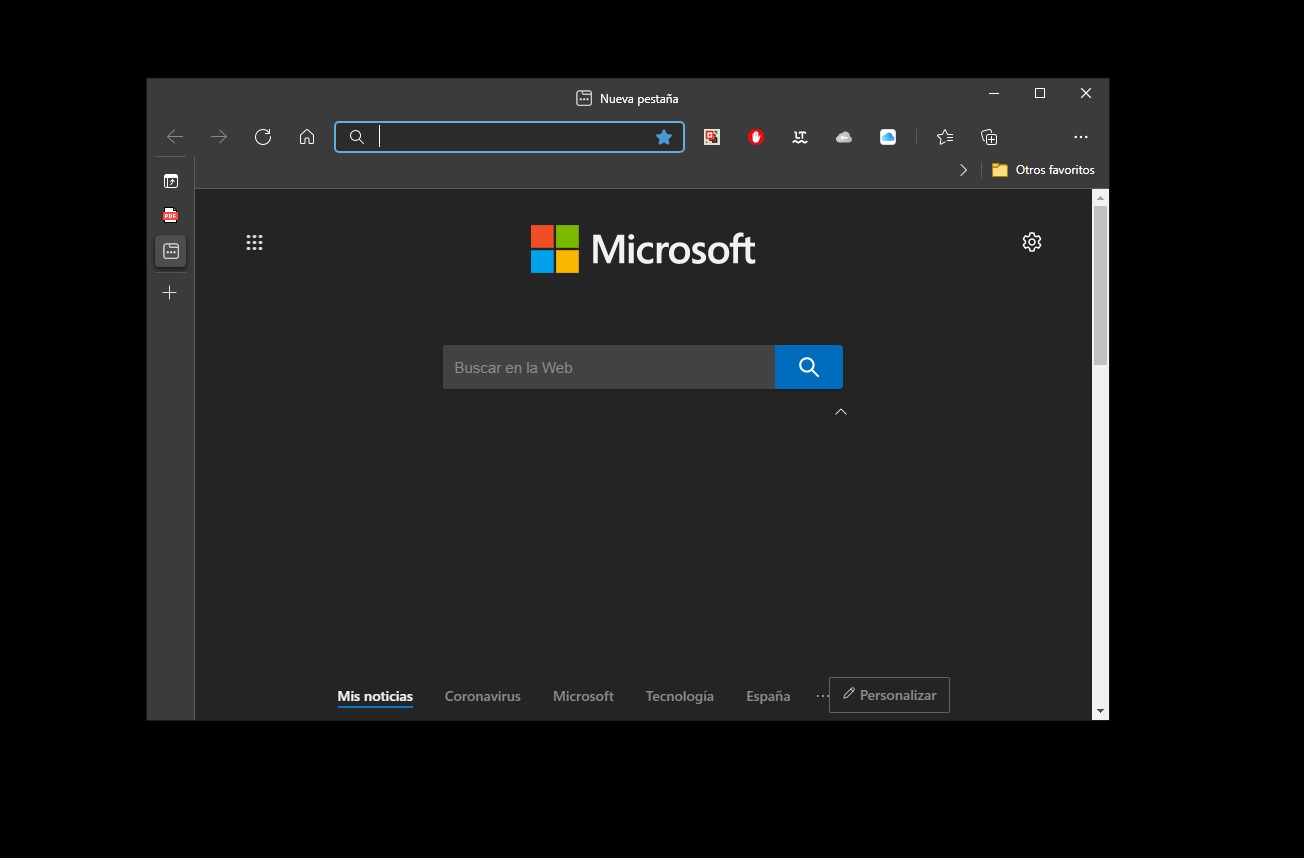This screenshot has width=1304, height=858.
Task: Show more news categories with ellipsis
Action: pyautogui.click(x=822, y=695)
